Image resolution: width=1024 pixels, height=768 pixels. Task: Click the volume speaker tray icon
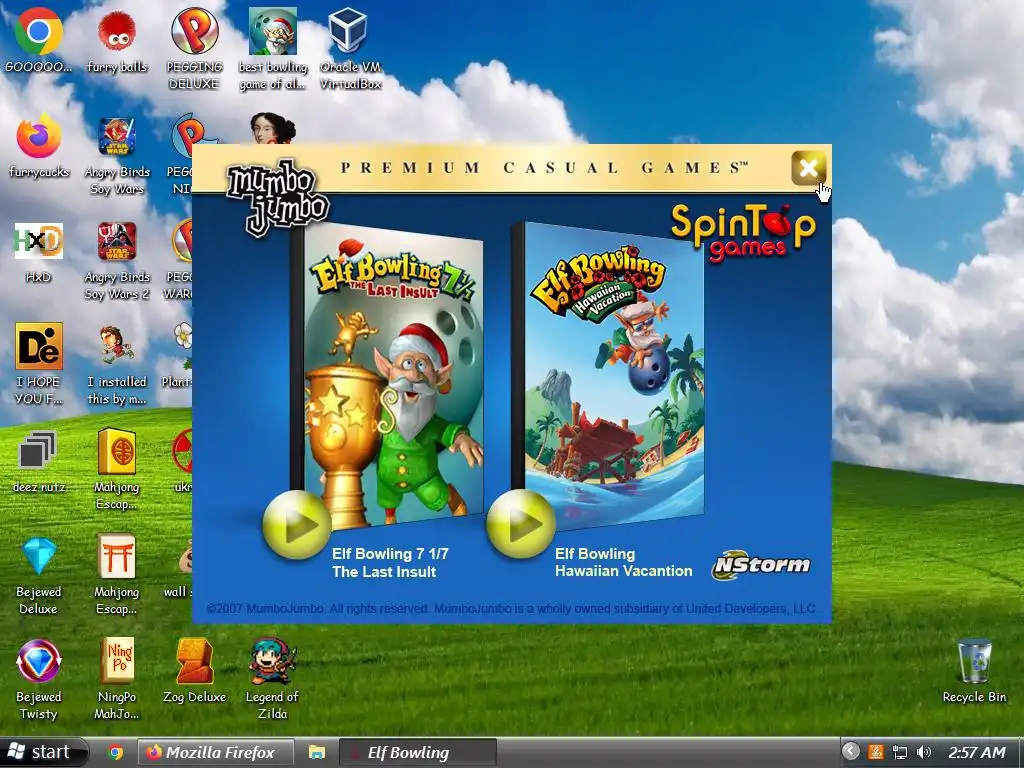coord(923,752)
